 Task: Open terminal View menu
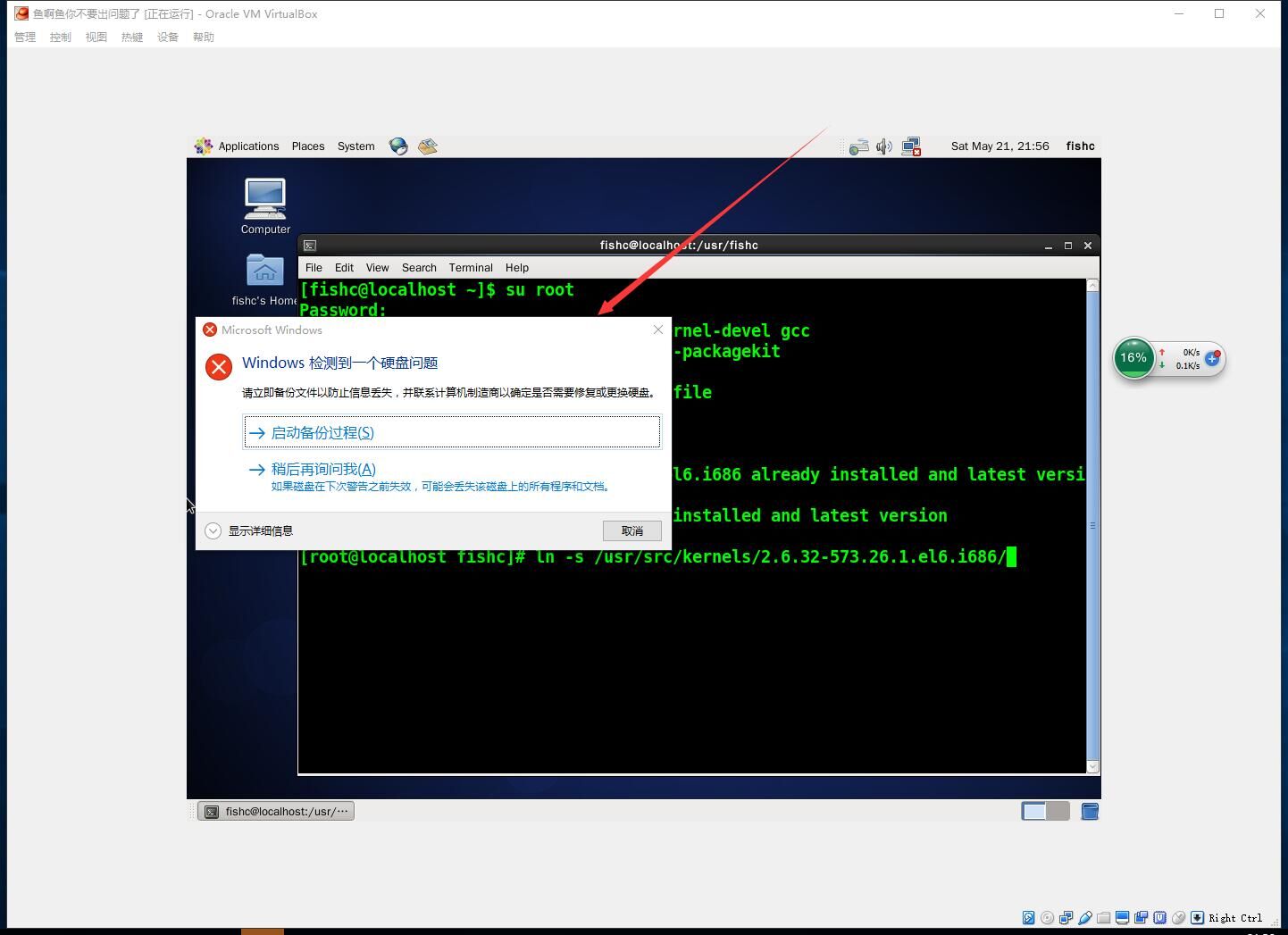(377, 268)
